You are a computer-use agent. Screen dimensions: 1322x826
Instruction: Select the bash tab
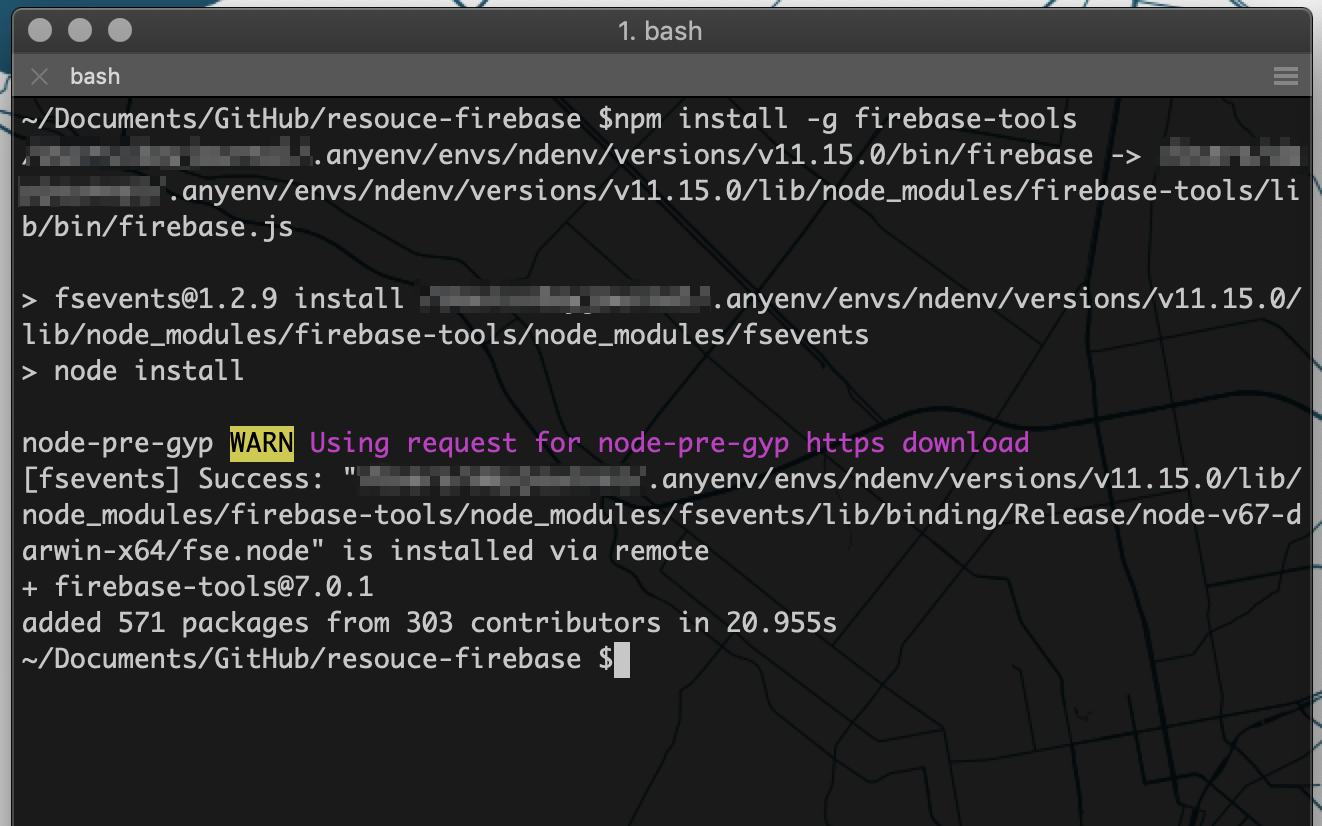[95, 76]
